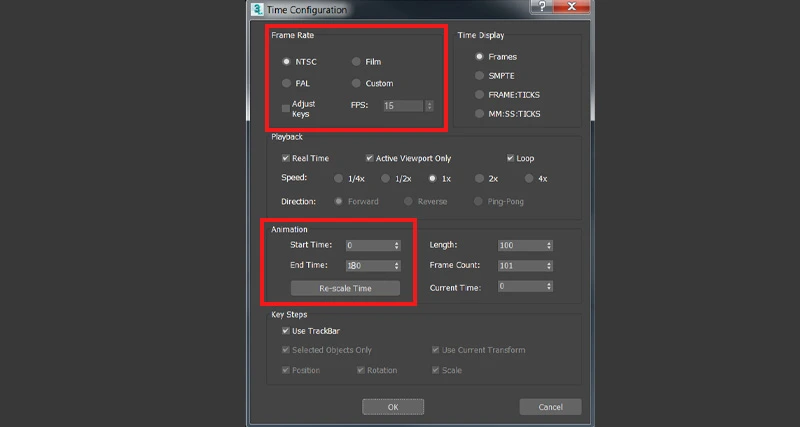The width and height of the screenshot is (800, 427).
Task: Uncheck the Use TrackBar checkbox
Action: (x=286, y=331)
